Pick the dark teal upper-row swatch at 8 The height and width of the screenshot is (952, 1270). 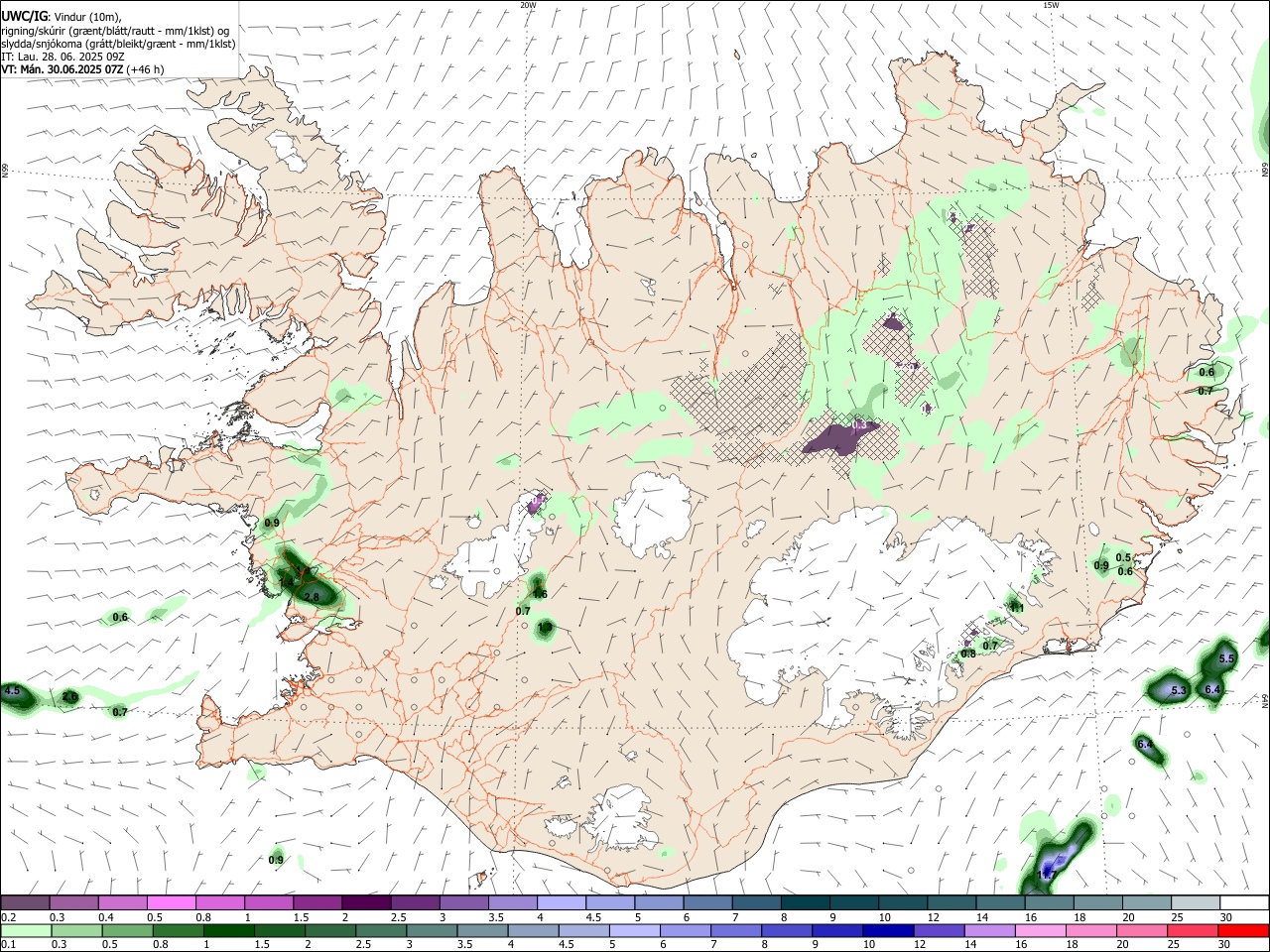pyautogui.click(x=806, y=902)
